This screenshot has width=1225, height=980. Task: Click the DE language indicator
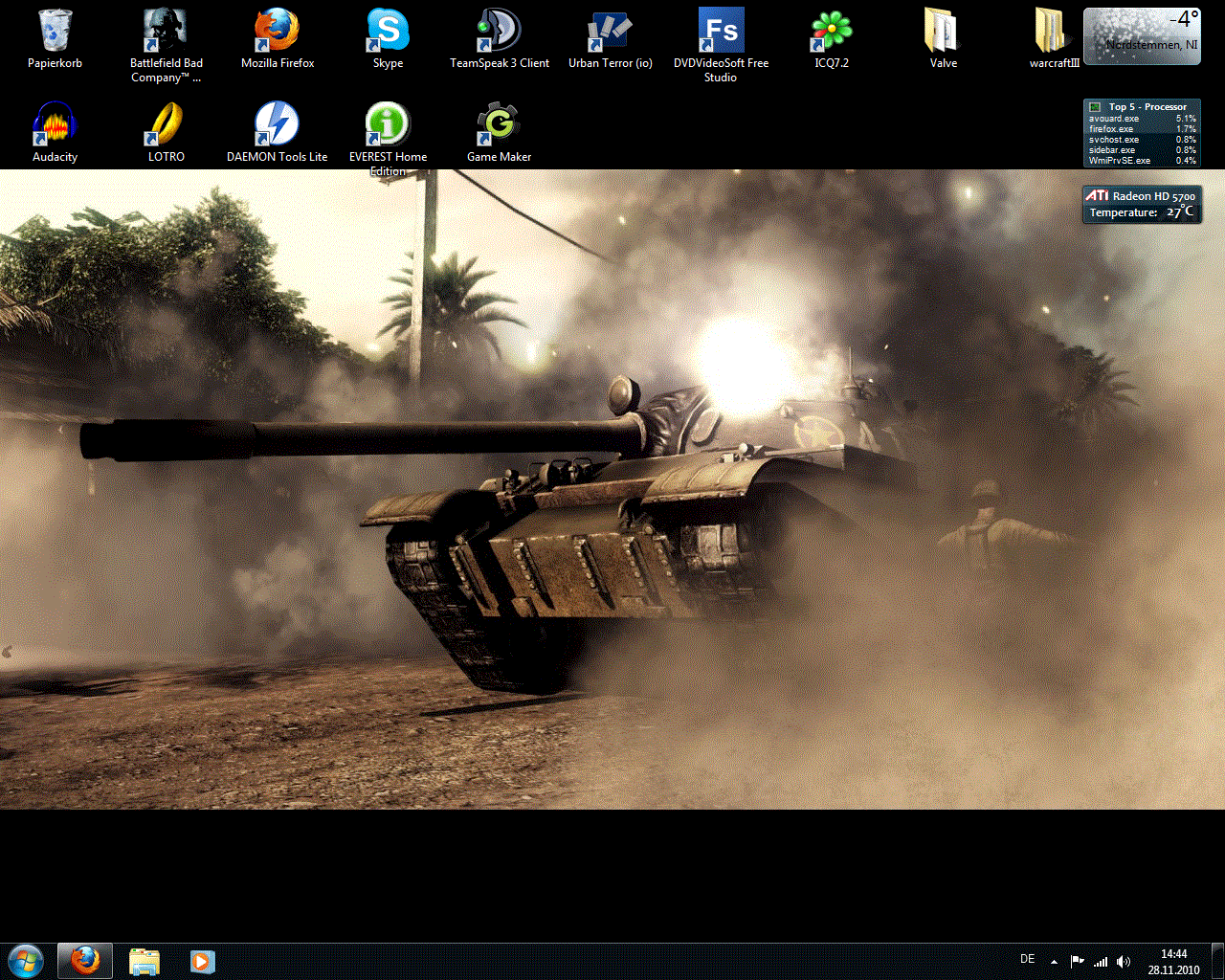[x=1028, y=959]
